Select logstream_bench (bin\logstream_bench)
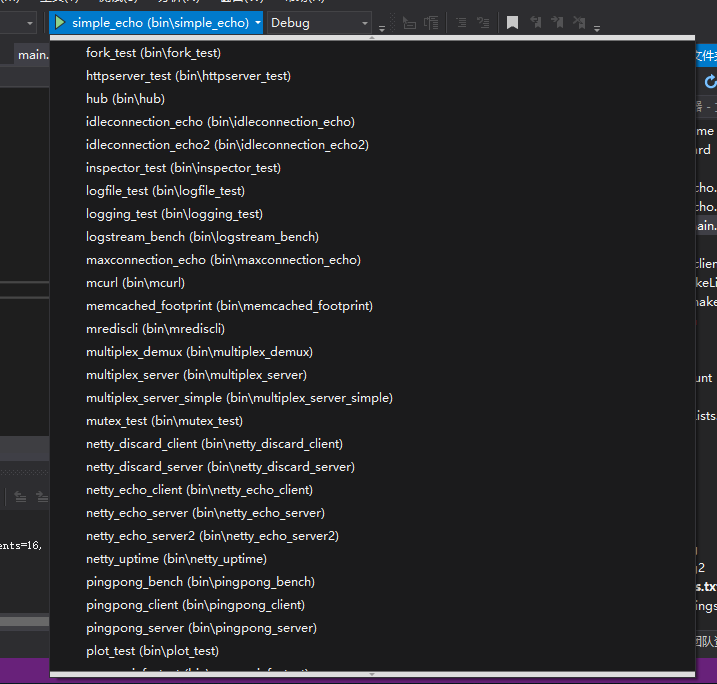The width and height of the screenshot is (717, 684). point(372,237)
